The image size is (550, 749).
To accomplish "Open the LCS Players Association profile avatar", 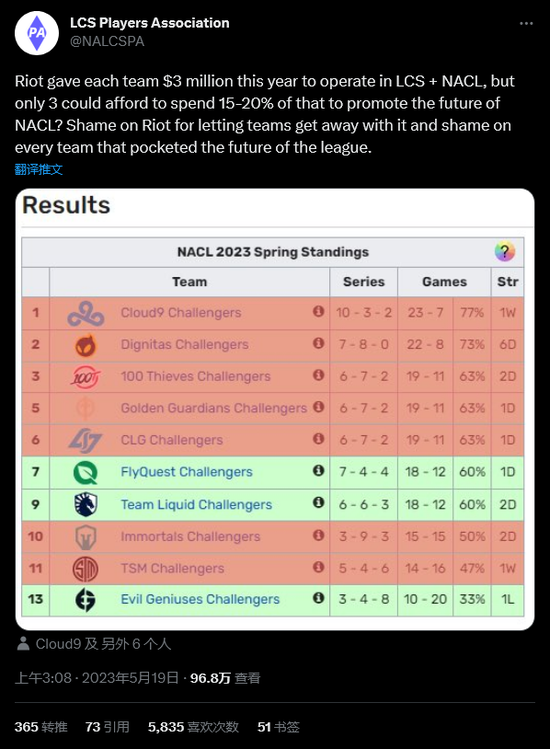I will pos(37,33).
